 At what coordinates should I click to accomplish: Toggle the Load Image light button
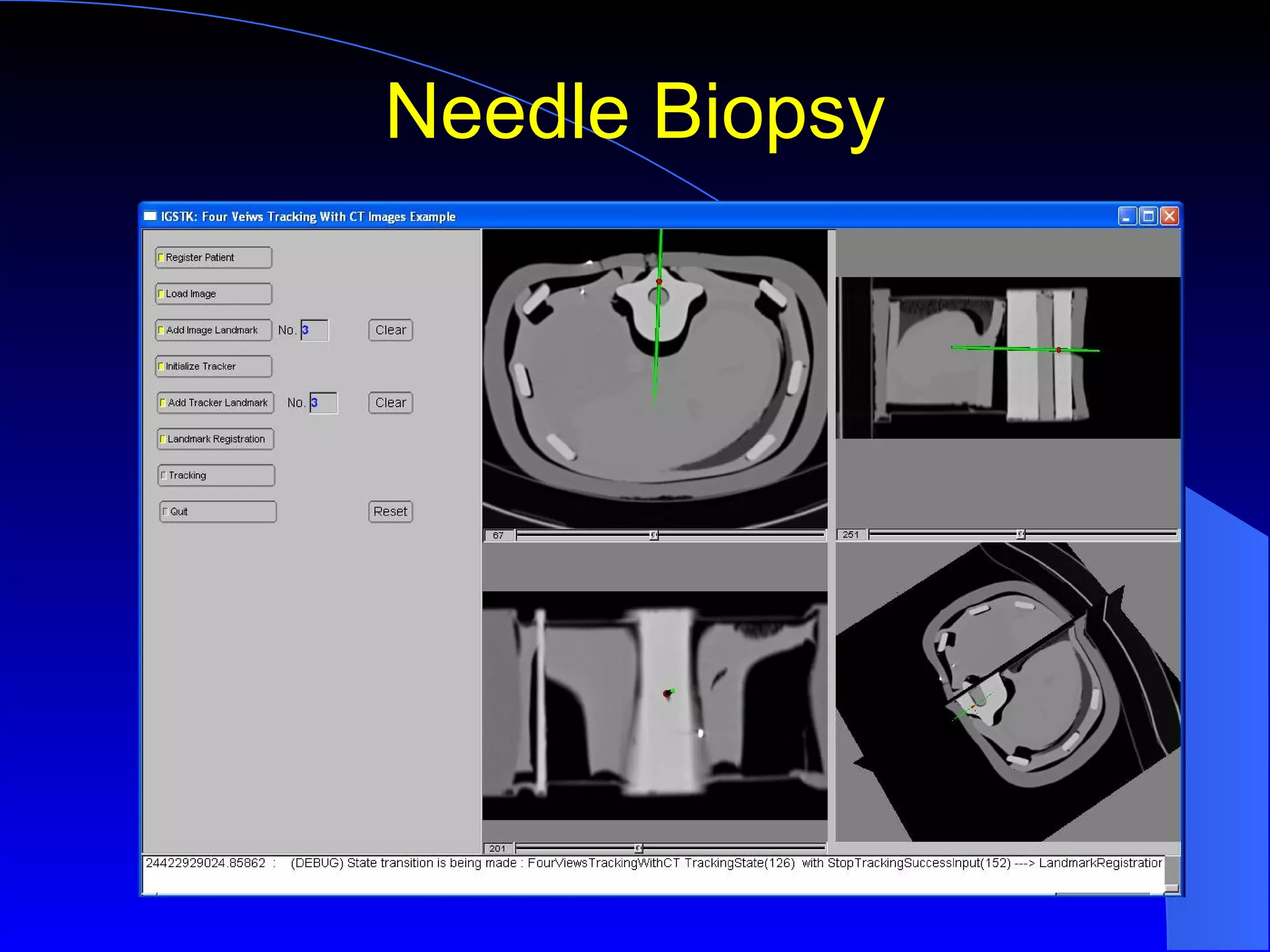[213, 294]
